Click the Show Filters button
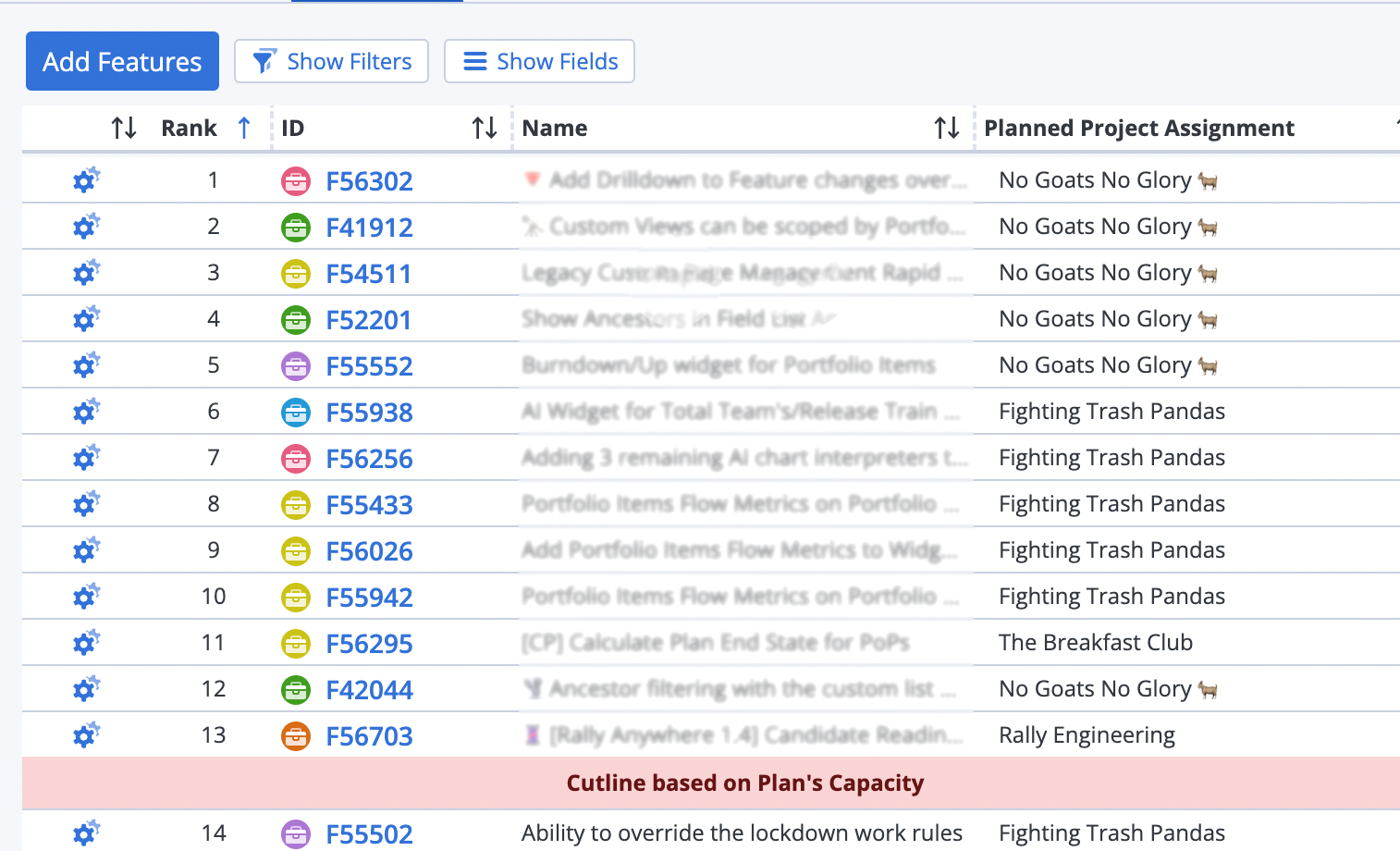 [331, 61]
